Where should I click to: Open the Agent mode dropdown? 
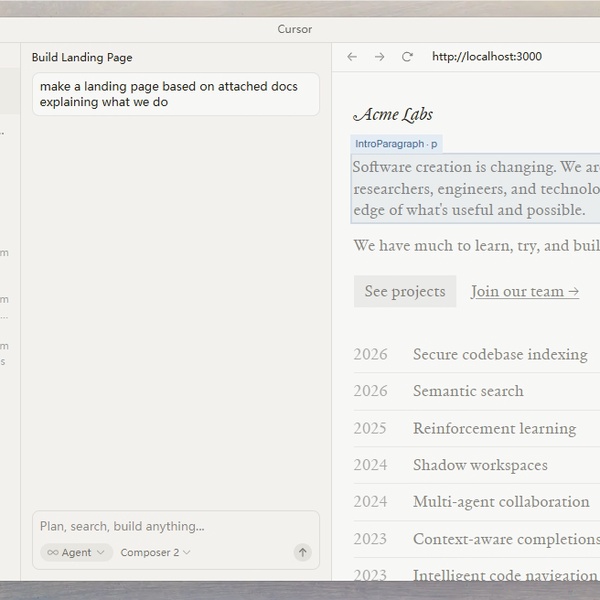tap(76, 552)
